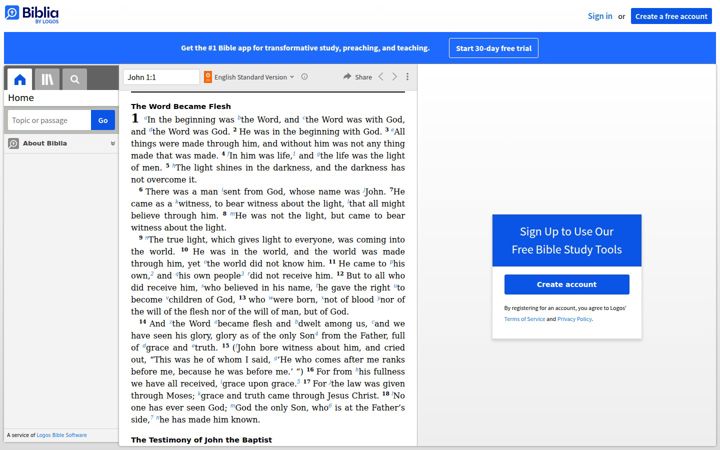Click the Biblia by Logos logo

tap(32, 14)
